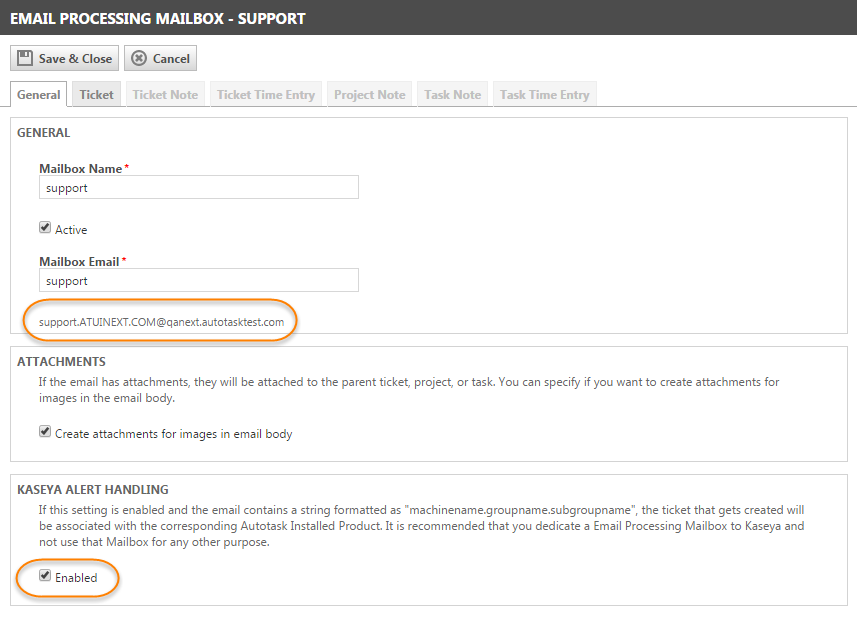This screenshot has height=621, width=857.
Task: Click the circled X icon on Cancel
Action: [x=139, y=58]
